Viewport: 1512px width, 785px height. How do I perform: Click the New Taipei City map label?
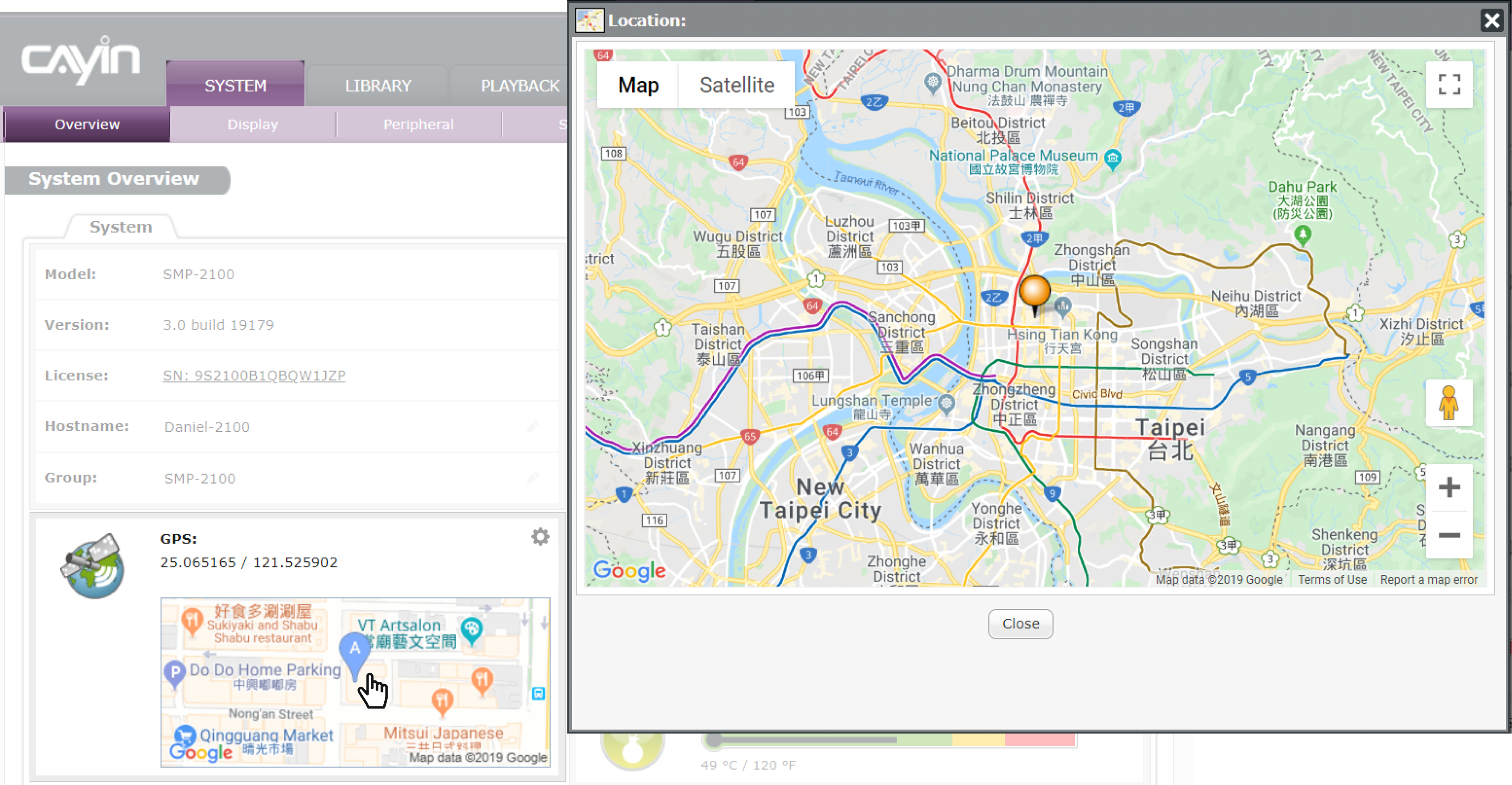click(820, 498)
